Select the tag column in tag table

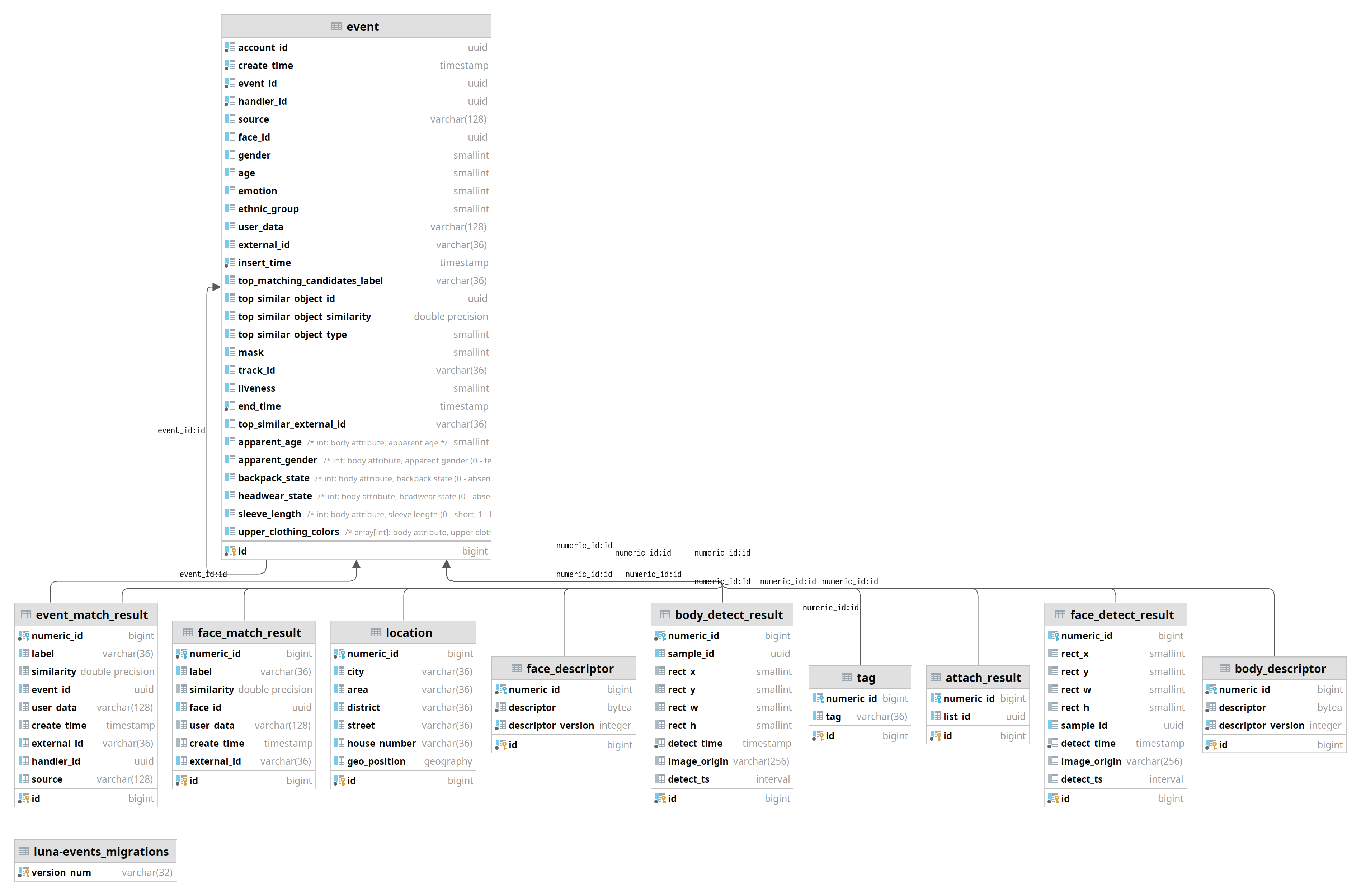pyautogui.click(x=860, y=716)
